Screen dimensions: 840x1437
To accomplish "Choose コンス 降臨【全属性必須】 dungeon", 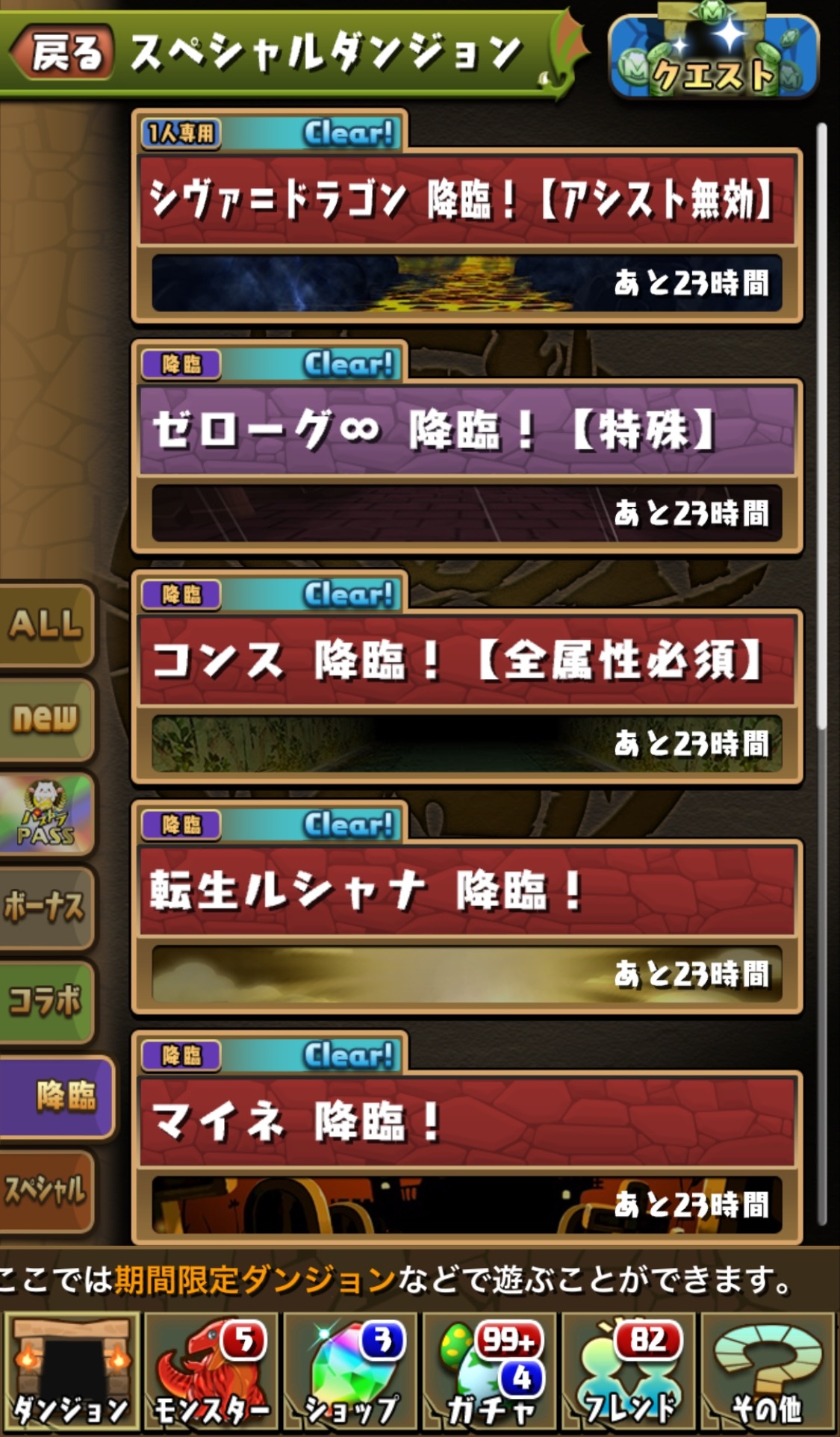I will [467, 677].
